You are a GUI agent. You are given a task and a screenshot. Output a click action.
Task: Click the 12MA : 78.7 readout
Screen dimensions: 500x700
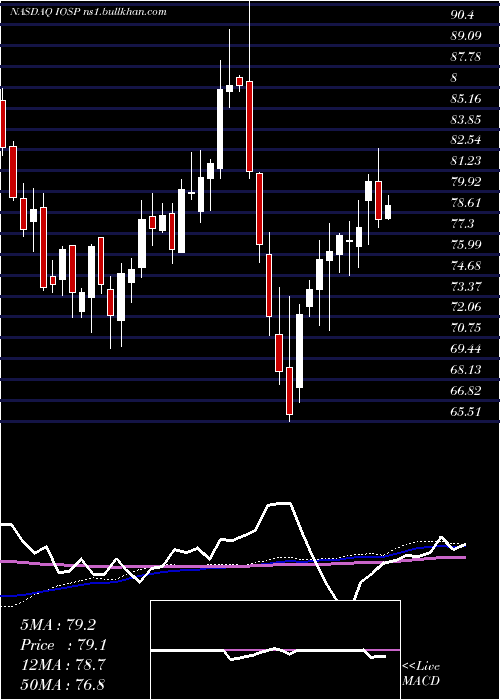pos(63,665)
